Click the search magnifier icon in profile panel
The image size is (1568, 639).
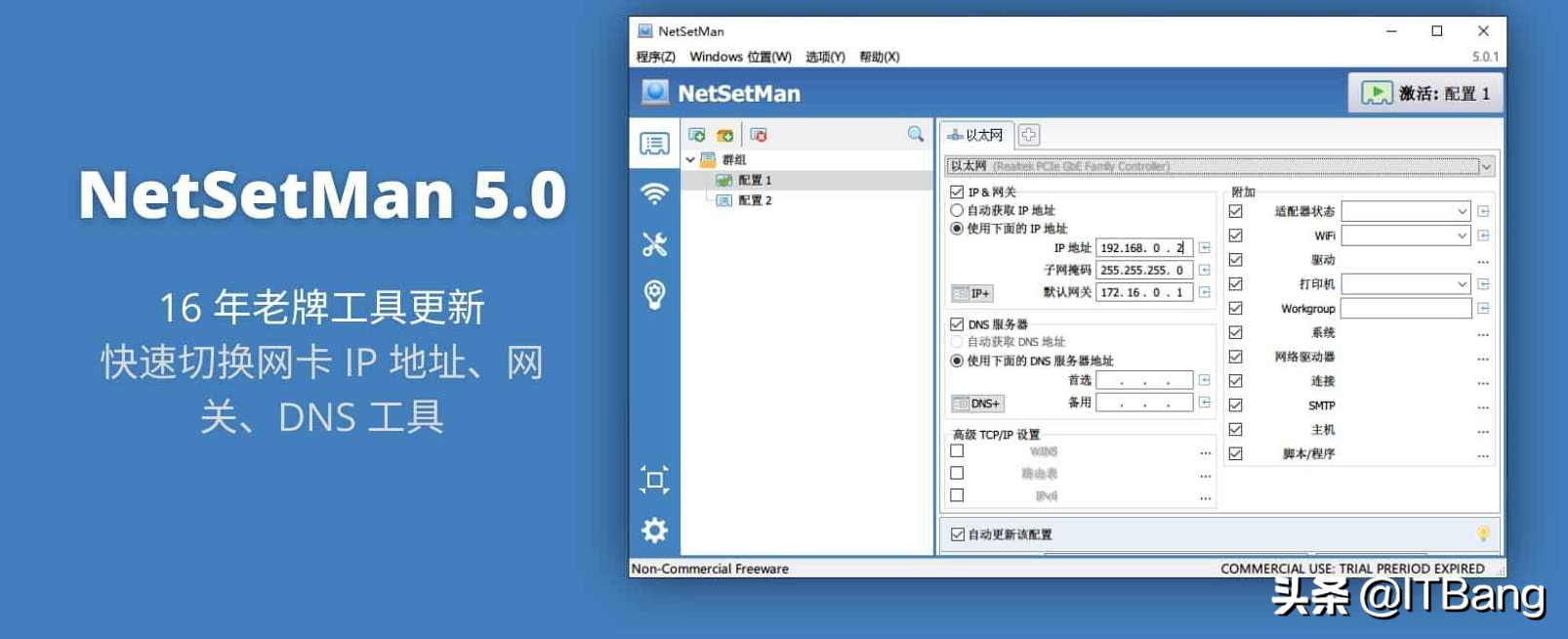(916, 134)
